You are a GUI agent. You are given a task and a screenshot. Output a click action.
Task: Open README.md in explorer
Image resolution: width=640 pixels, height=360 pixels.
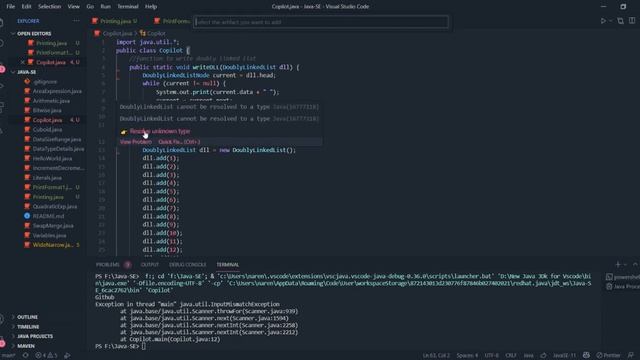coord(48,216)
